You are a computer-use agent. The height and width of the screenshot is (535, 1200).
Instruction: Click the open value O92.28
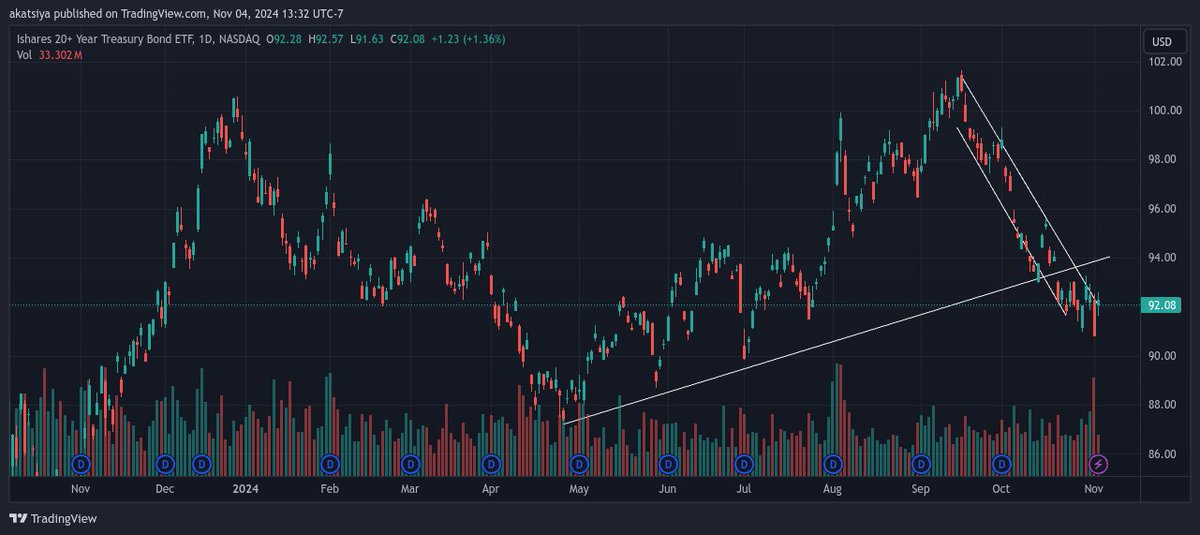point(286,39)
